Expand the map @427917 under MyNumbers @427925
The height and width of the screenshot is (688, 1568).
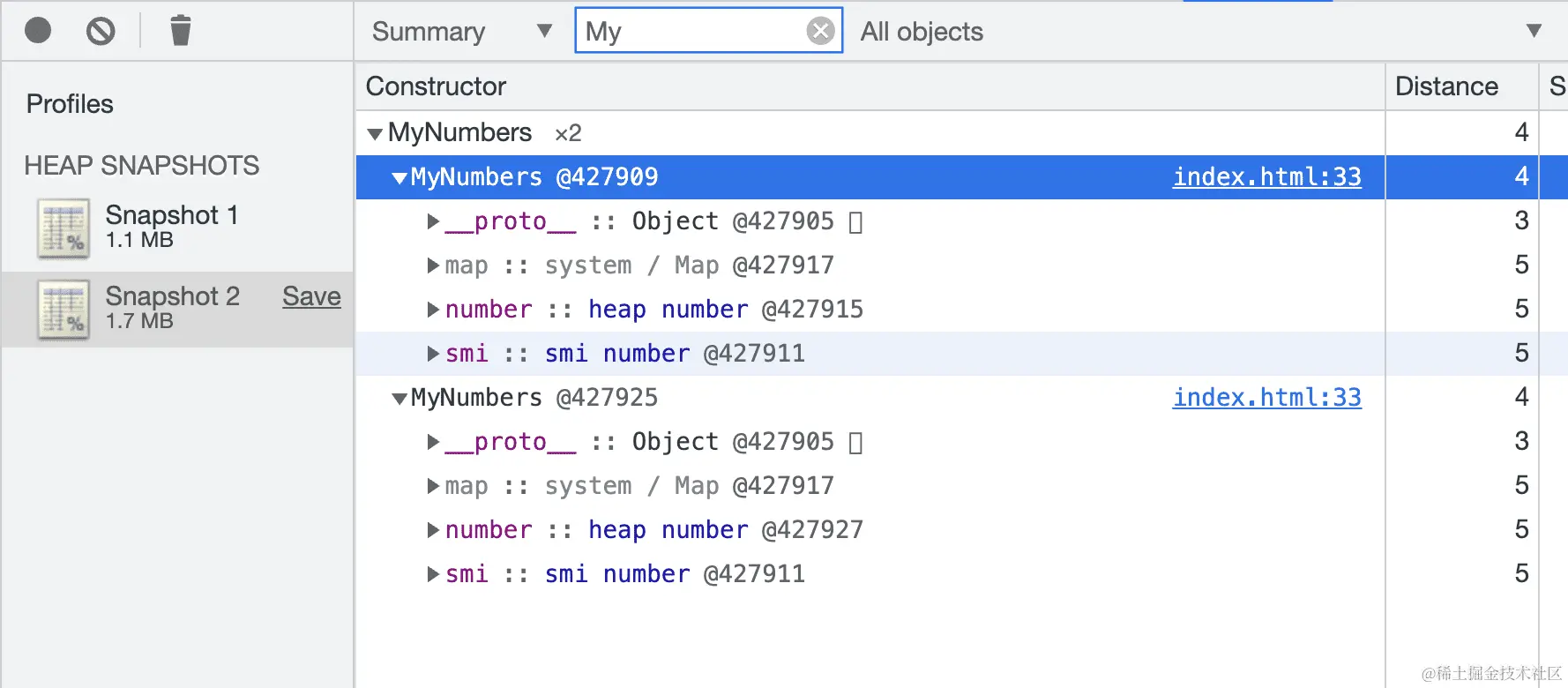tap(433, 486)
